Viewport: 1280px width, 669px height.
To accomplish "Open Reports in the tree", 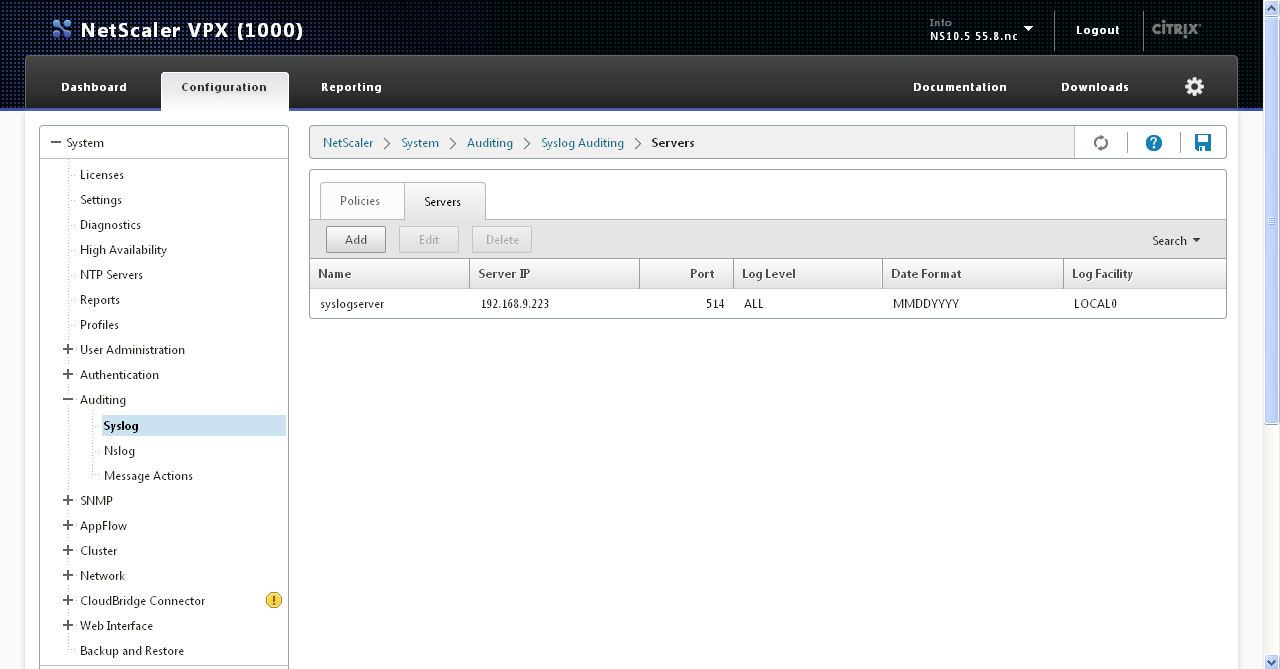I will [x=100, y=299].
